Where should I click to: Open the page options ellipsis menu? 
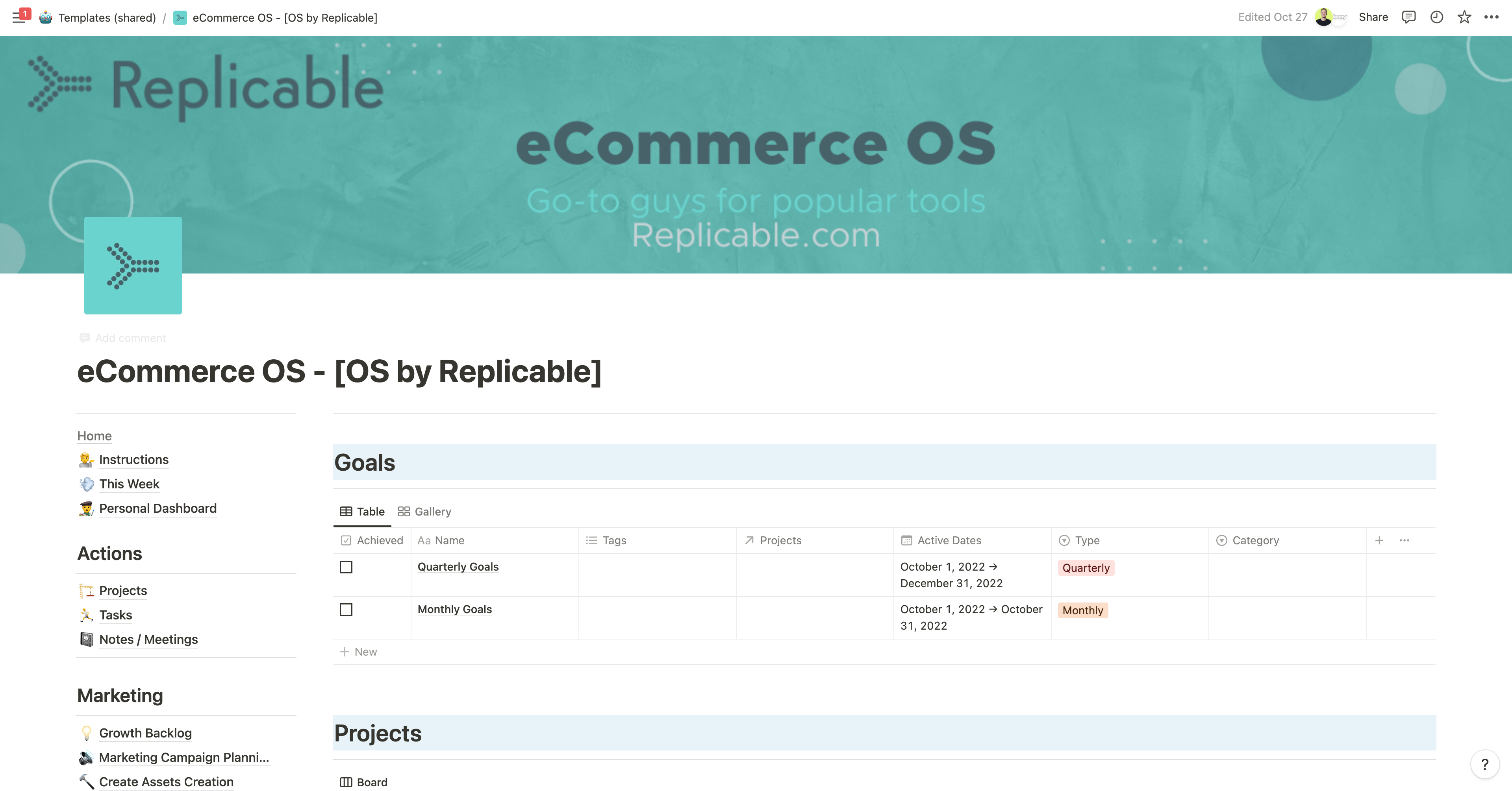[x=1492, y=17]
